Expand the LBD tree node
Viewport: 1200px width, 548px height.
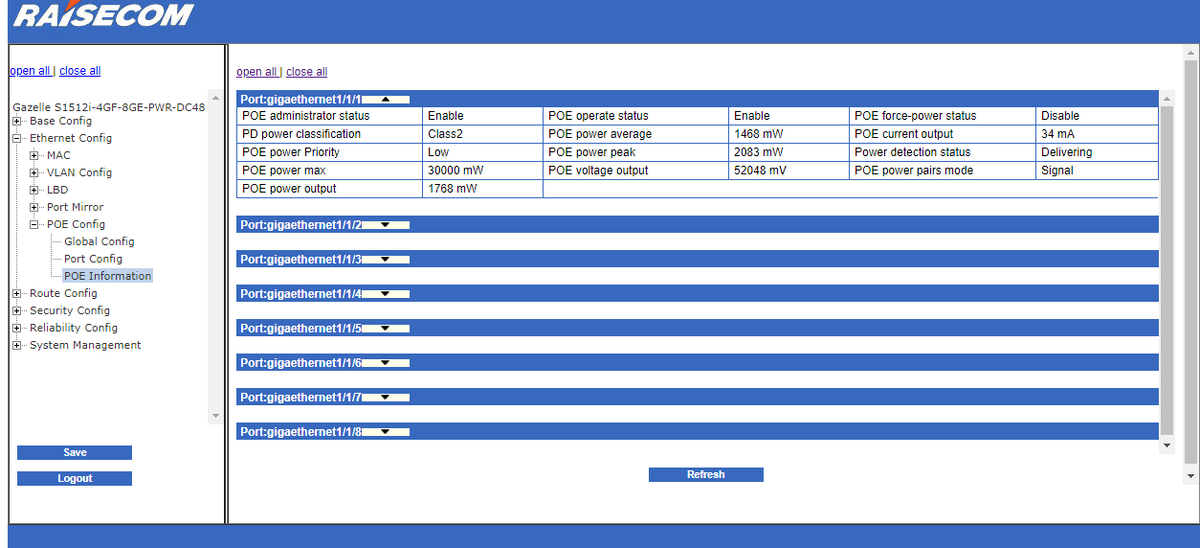point(35,190)
